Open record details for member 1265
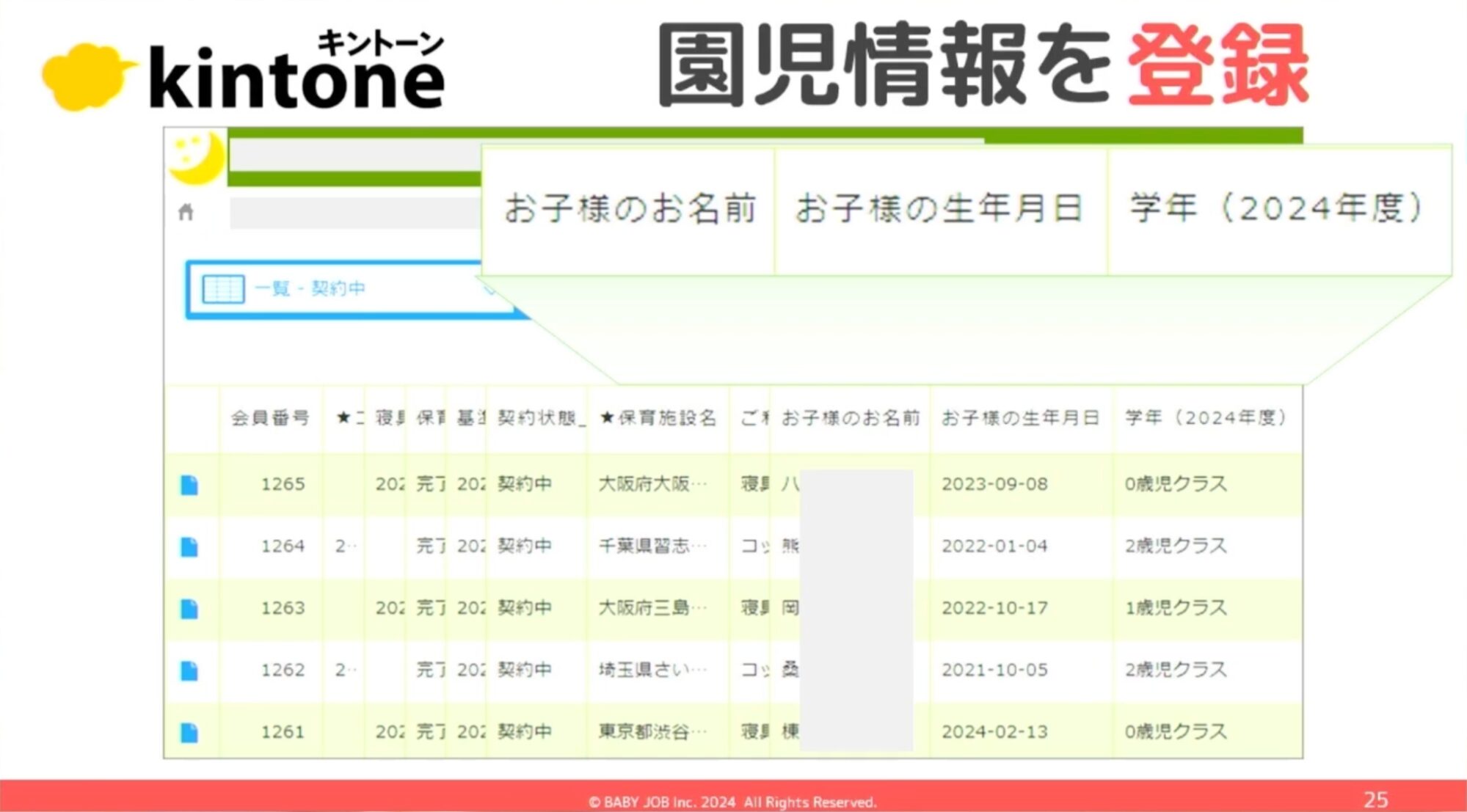Image resolution: width=1467 pixels, height=812 pixels. [189, 485]
